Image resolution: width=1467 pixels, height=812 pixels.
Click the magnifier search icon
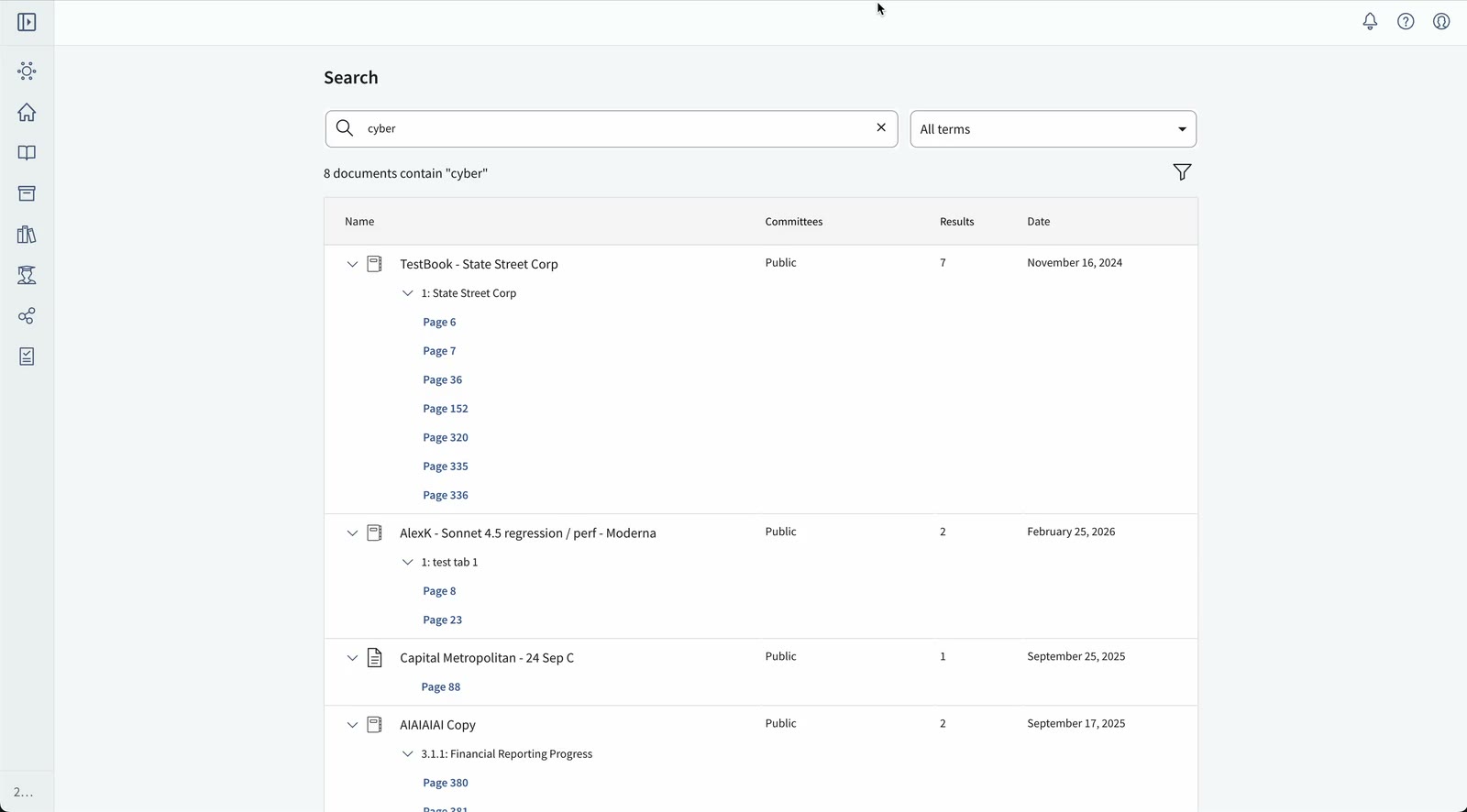pyautogui.click(x=345, y=128)
